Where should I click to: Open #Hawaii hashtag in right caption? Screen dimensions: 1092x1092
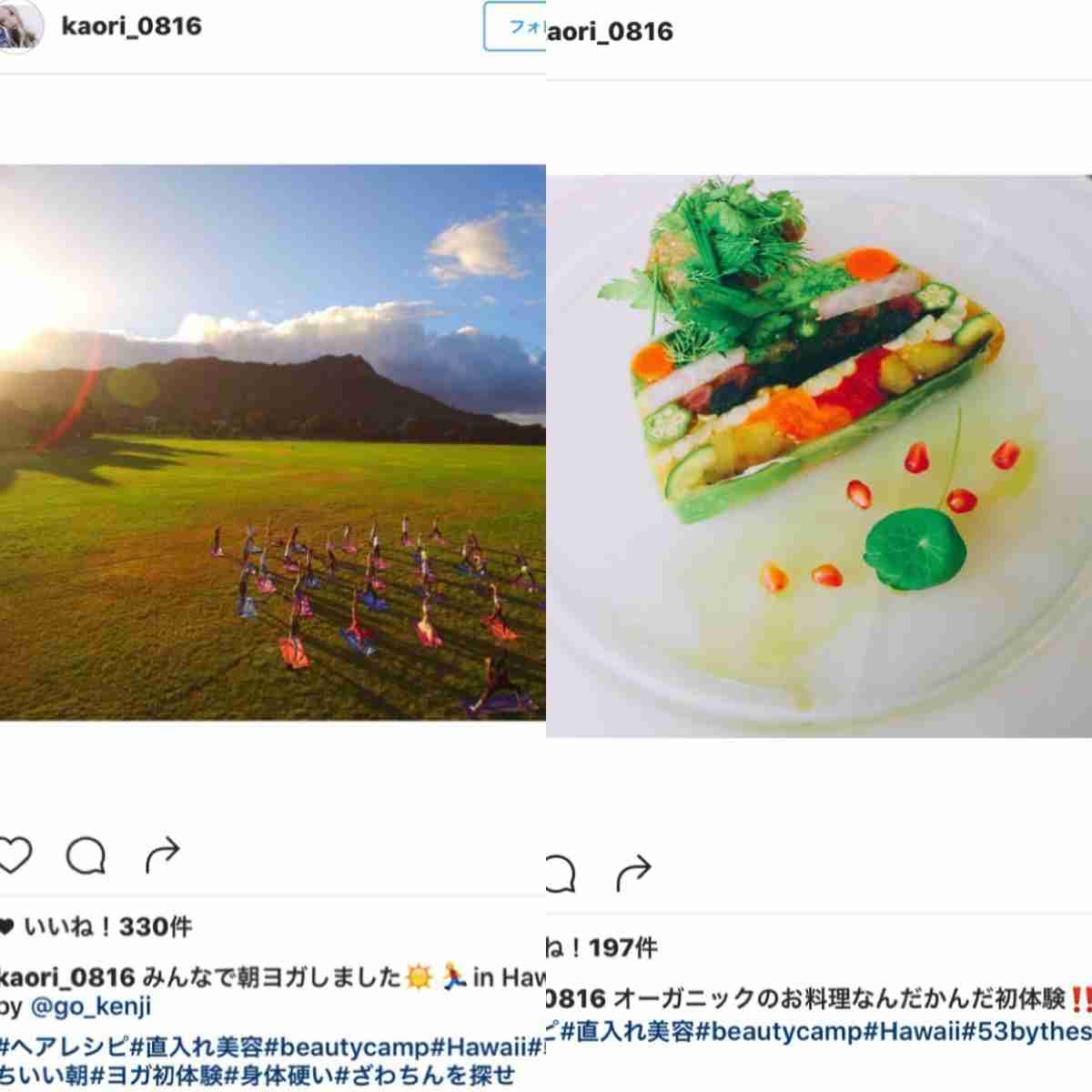click(912, 1031)
